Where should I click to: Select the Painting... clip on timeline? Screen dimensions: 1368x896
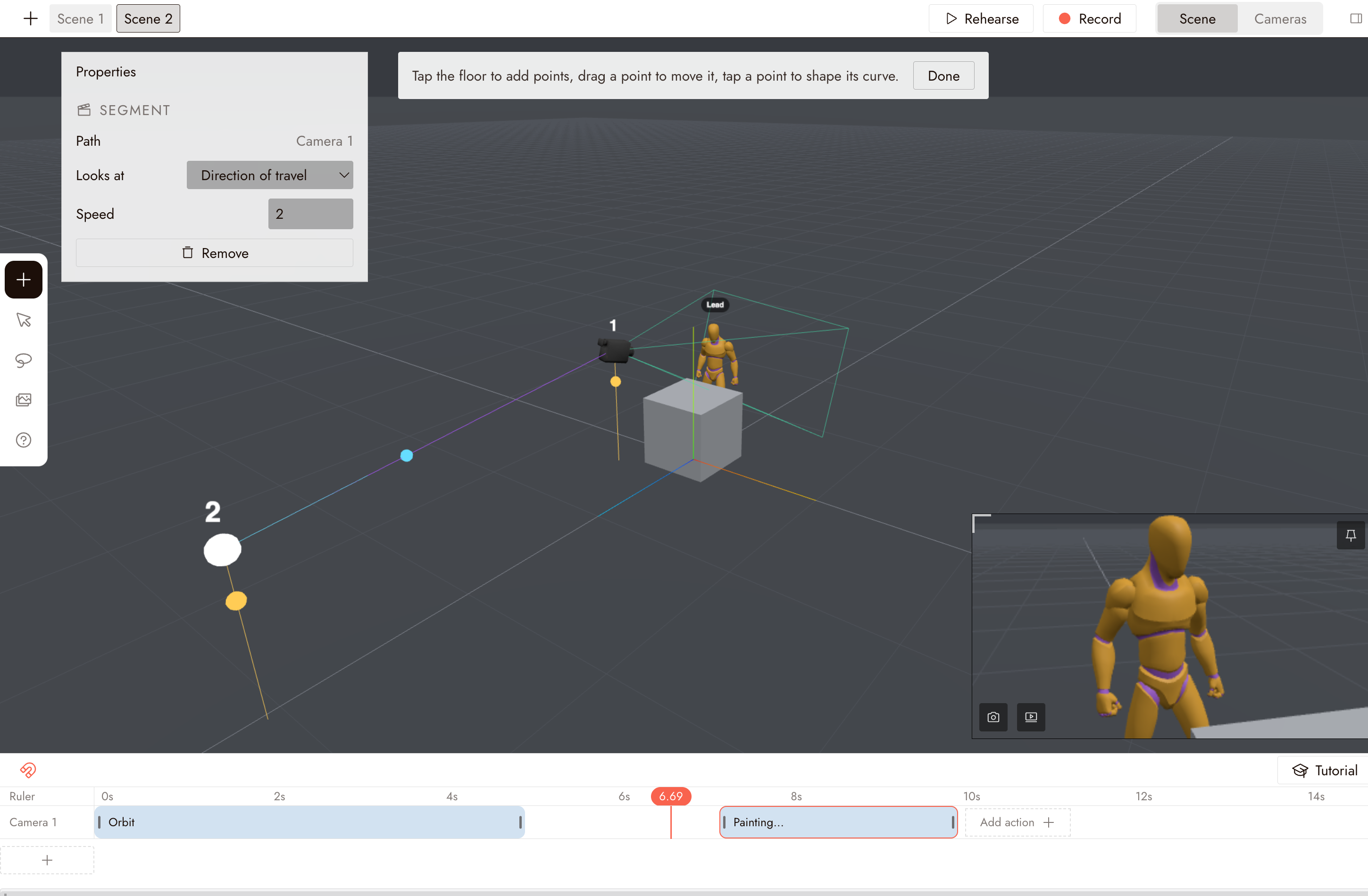[x=838, y=822]
